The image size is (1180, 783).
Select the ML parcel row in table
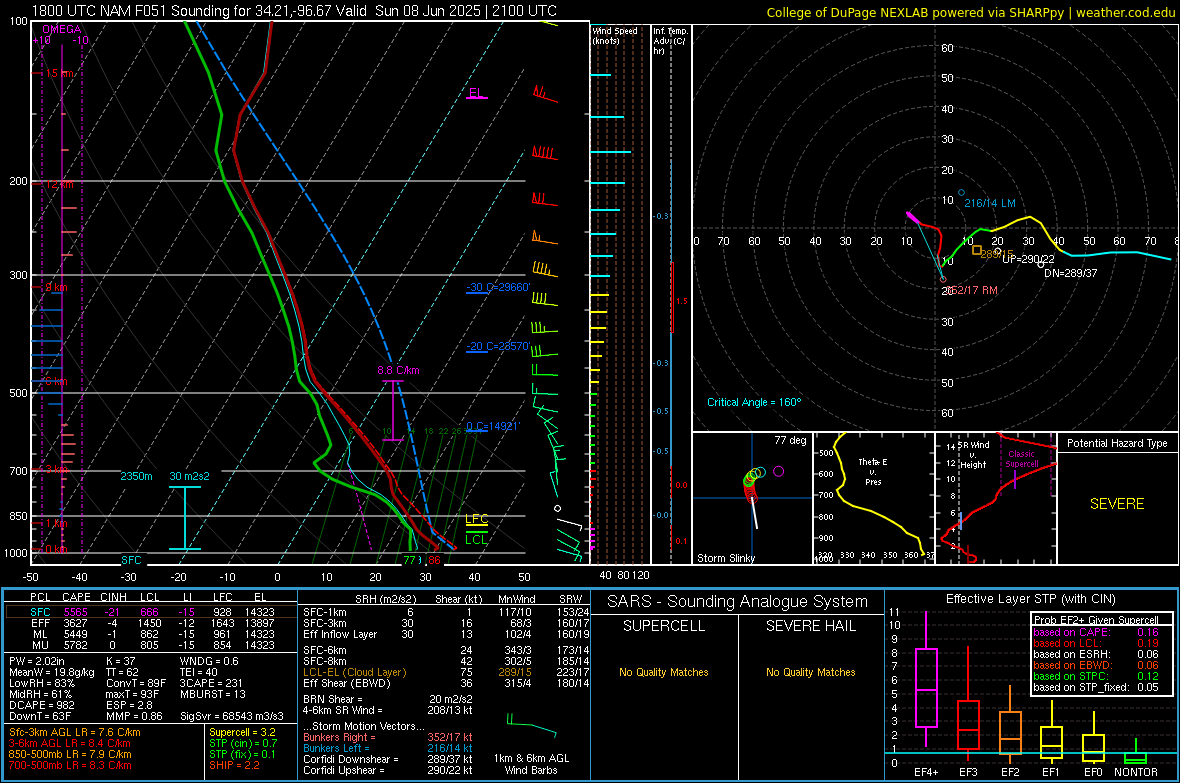point(151,634)
